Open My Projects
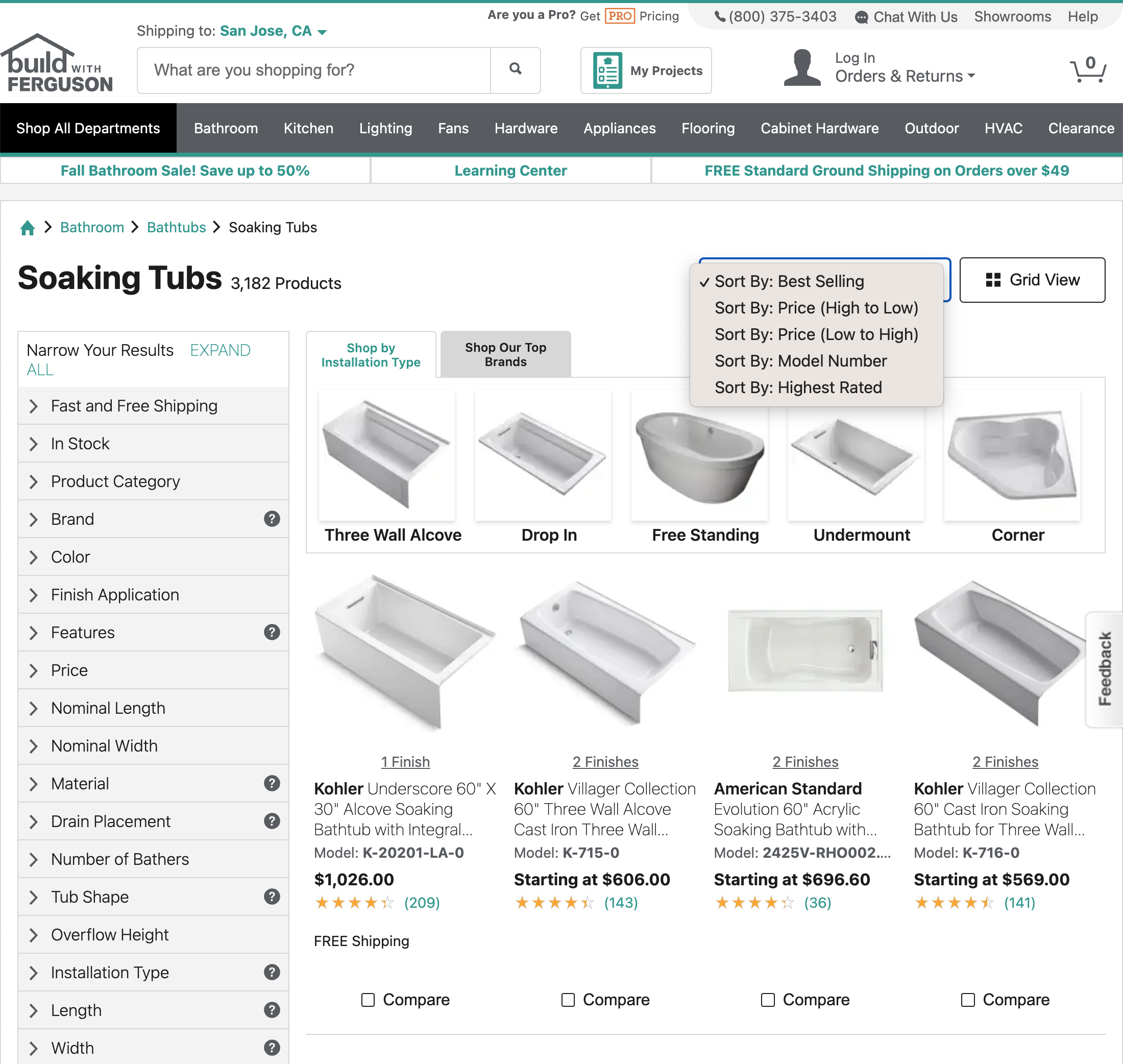The image size is (1123, 1064). (x=646, y=70)
